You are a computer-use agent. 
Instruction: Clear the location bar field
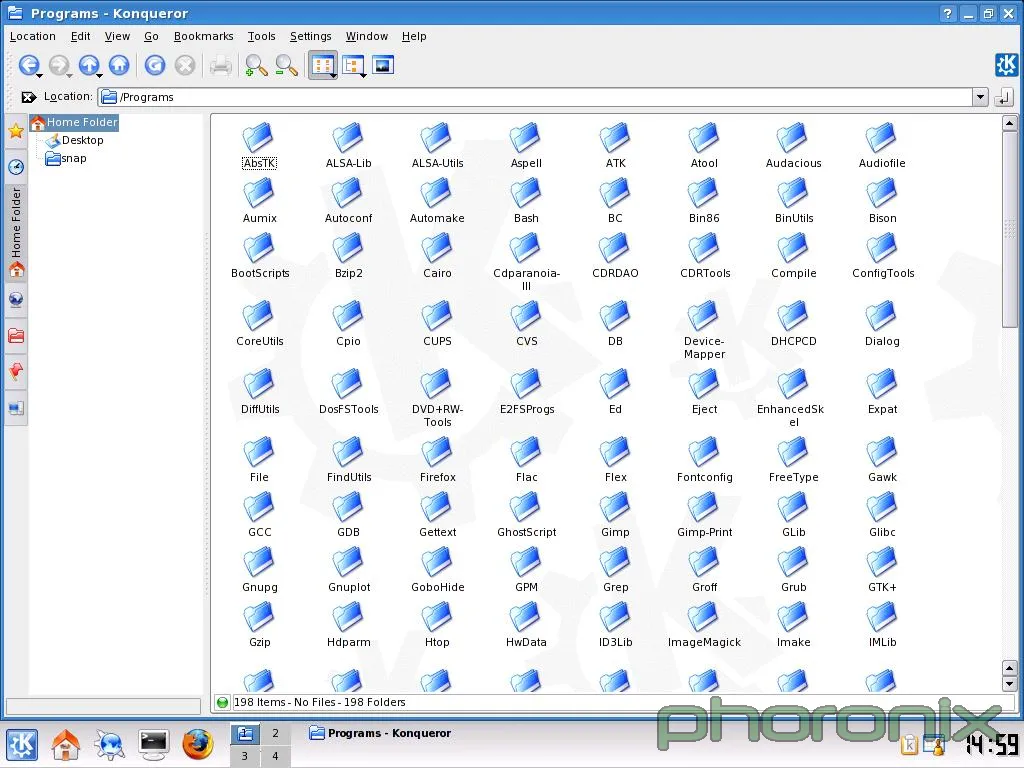28,97
